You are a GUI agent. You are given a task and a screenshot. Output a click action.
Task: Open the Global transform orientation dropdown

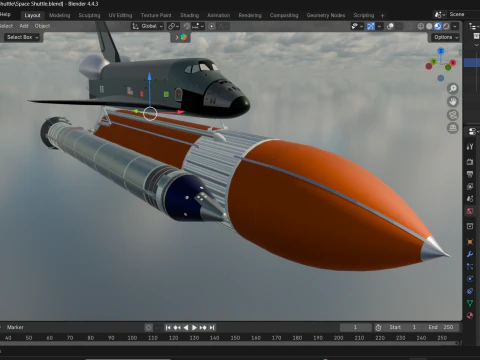pos(148,26)
